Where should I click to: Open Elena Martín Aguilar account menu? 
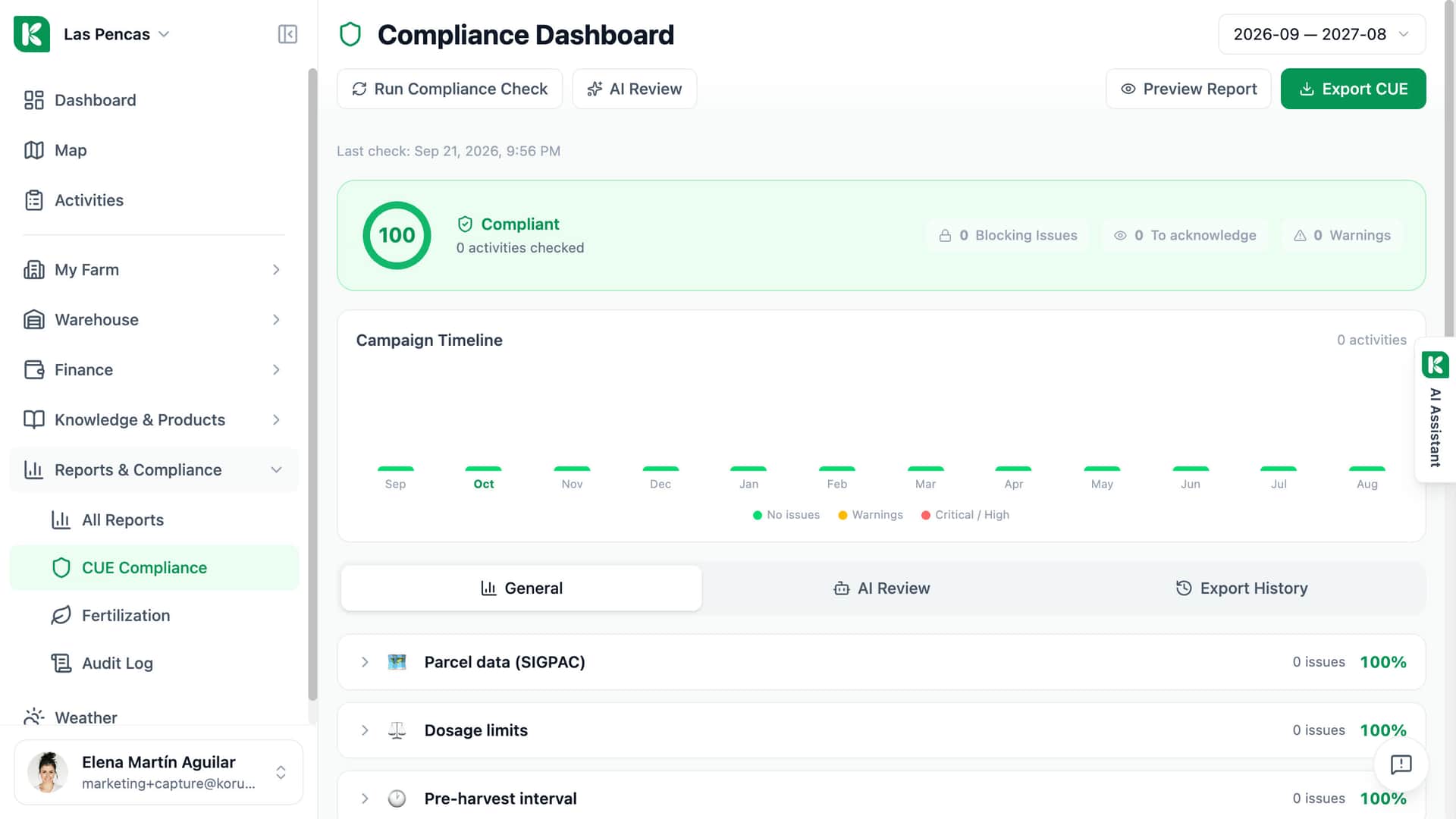pos(158,772)
